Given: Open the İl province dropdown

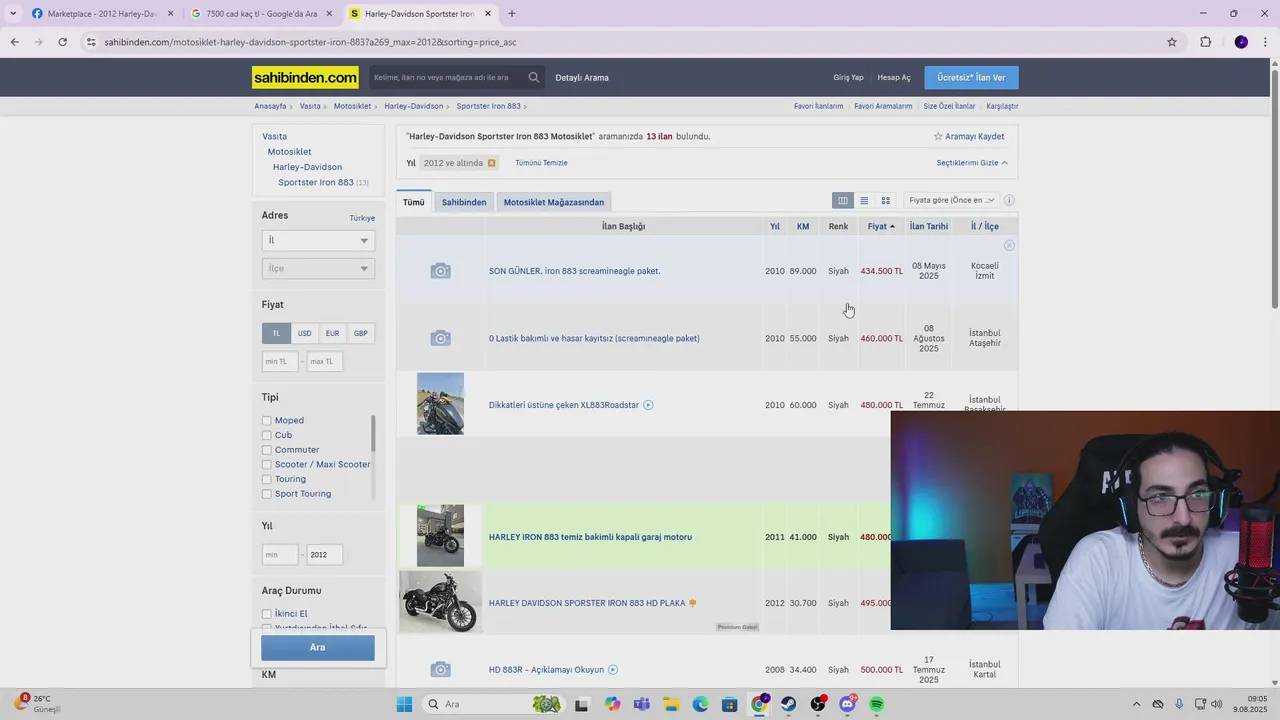Looking at the screenshot, I should click(318, 240).
